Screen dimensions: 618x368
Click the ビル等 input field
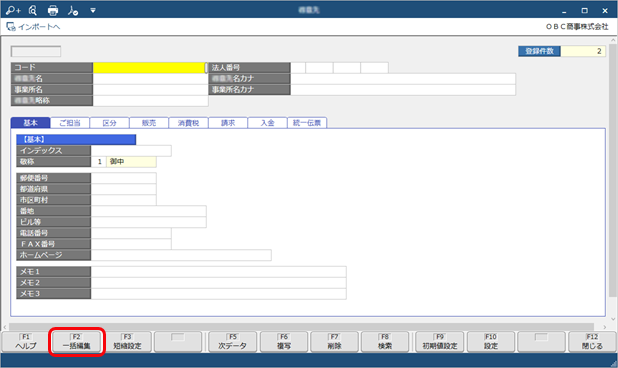pos(148,222)
